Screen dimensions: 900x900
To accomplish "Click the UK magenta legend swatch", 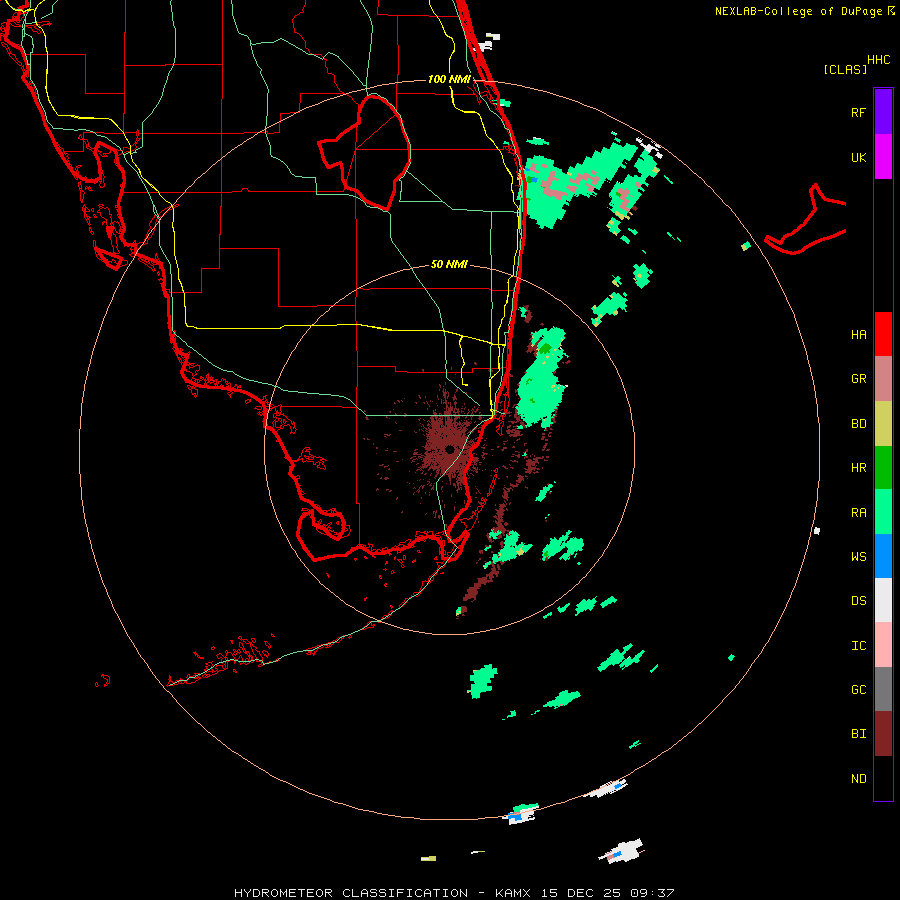I will coord(883,157).
